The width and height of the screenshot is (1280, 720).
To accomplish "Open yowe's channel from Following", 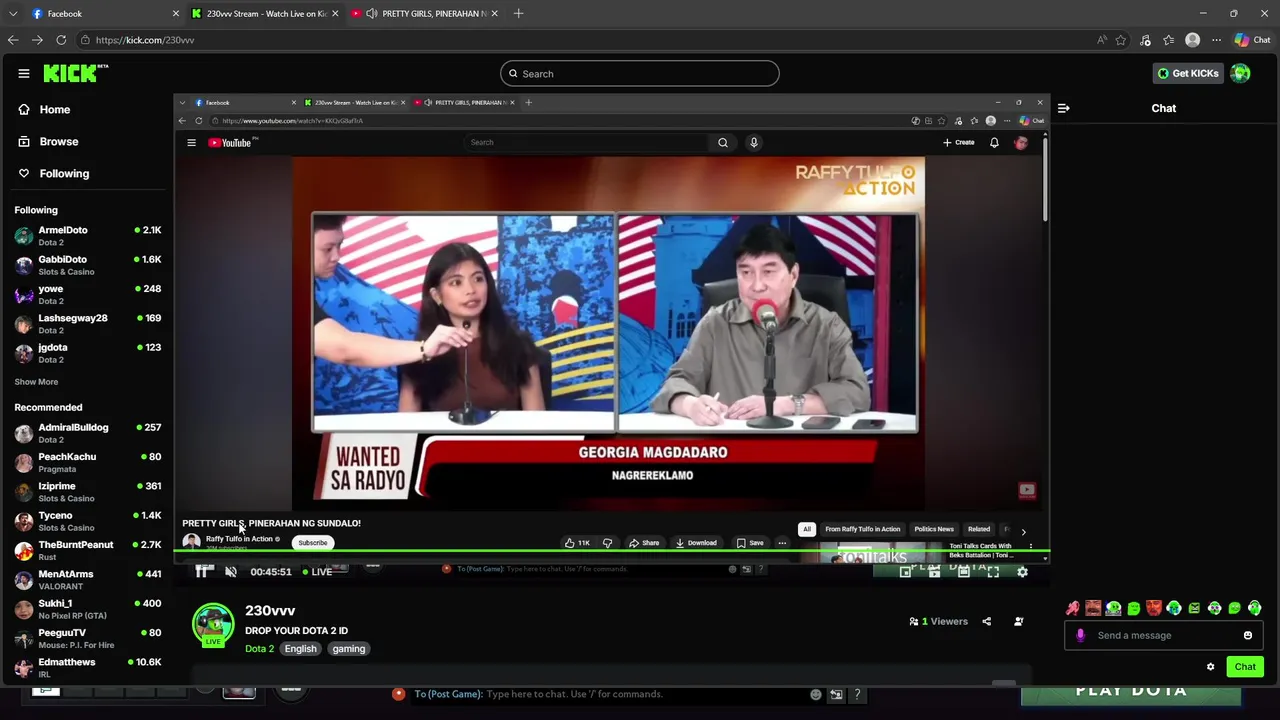I will pos(88,294).
